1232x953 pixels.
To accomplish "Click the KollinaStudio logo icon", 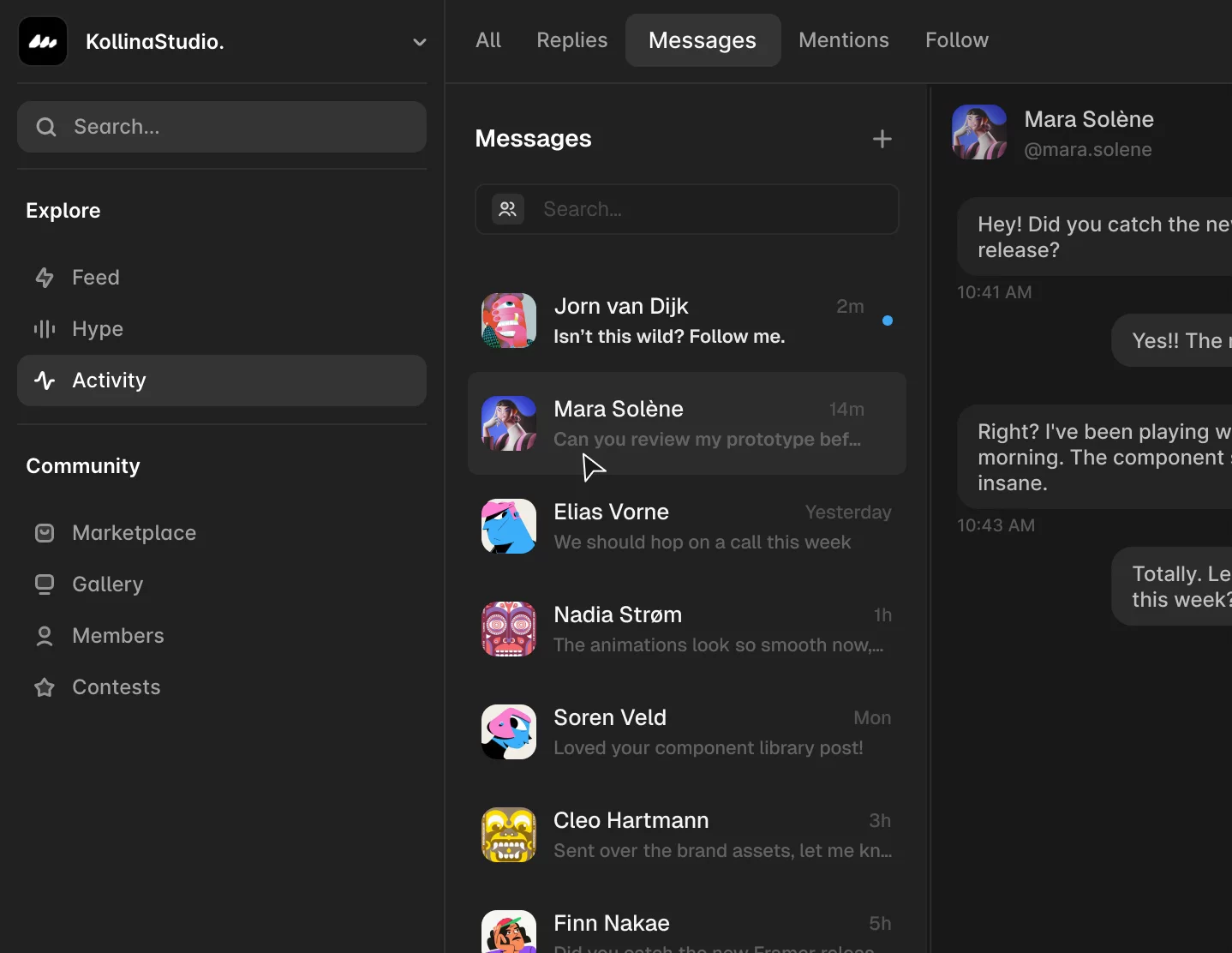I will coord(43,41).
